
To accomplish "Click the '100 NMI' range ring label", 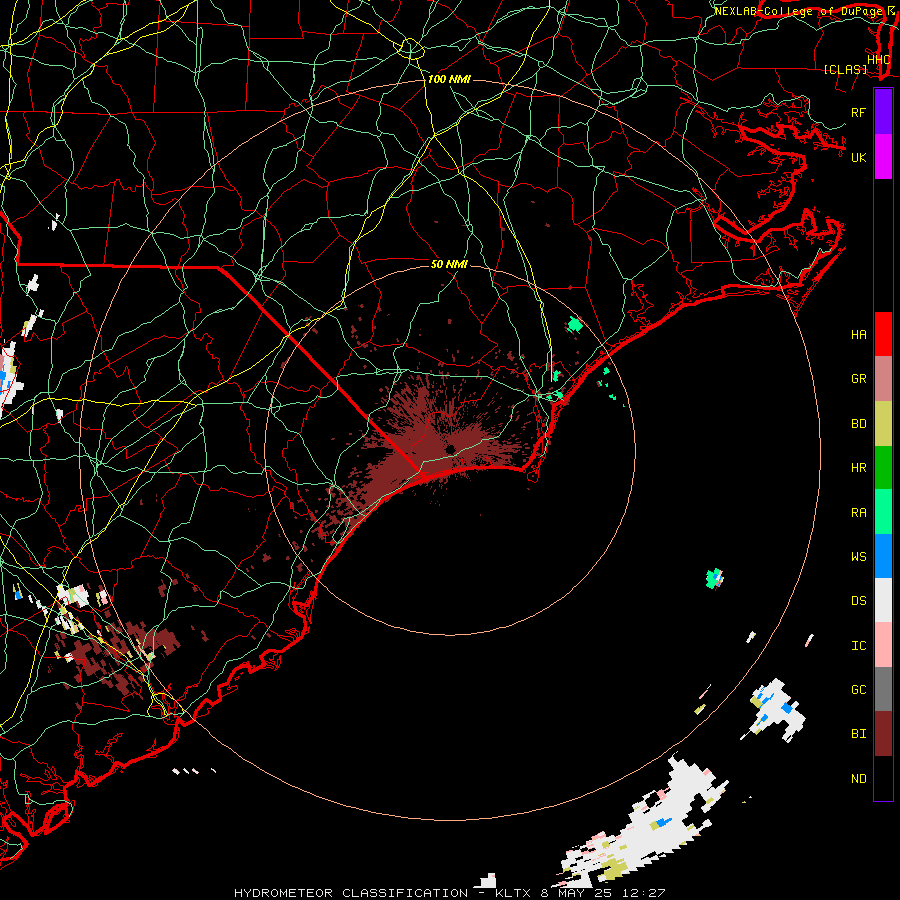I will [449, 79].
